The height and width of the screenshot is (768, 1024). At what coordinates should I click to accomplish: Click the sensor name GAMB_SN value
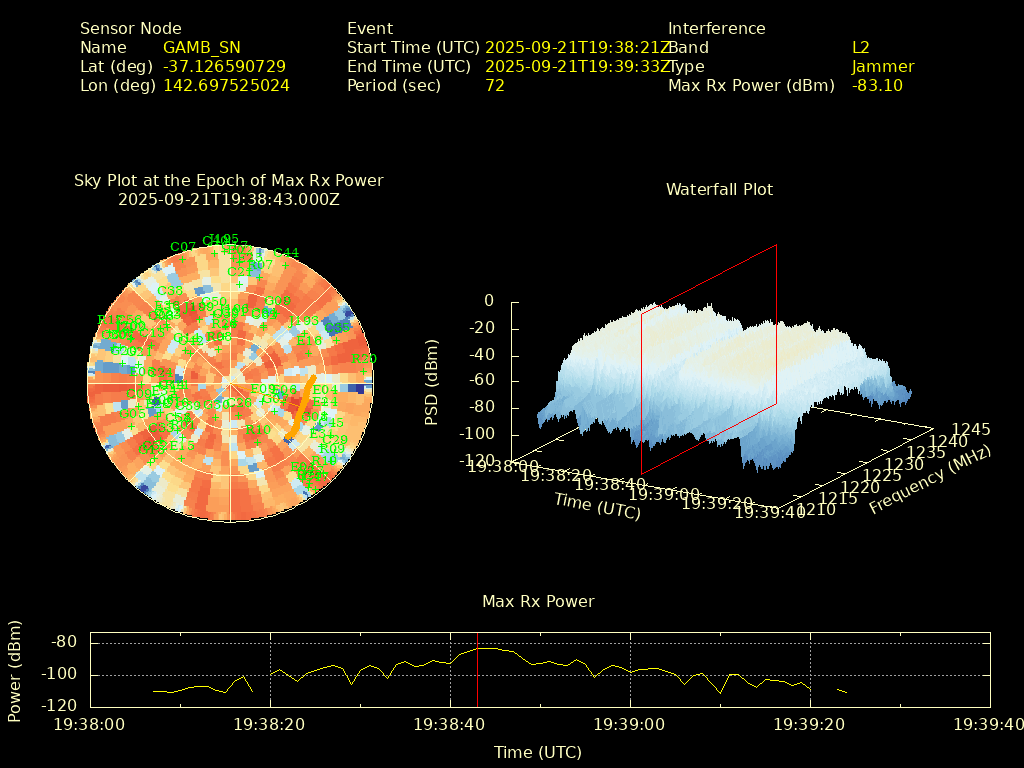click(201, 48)
